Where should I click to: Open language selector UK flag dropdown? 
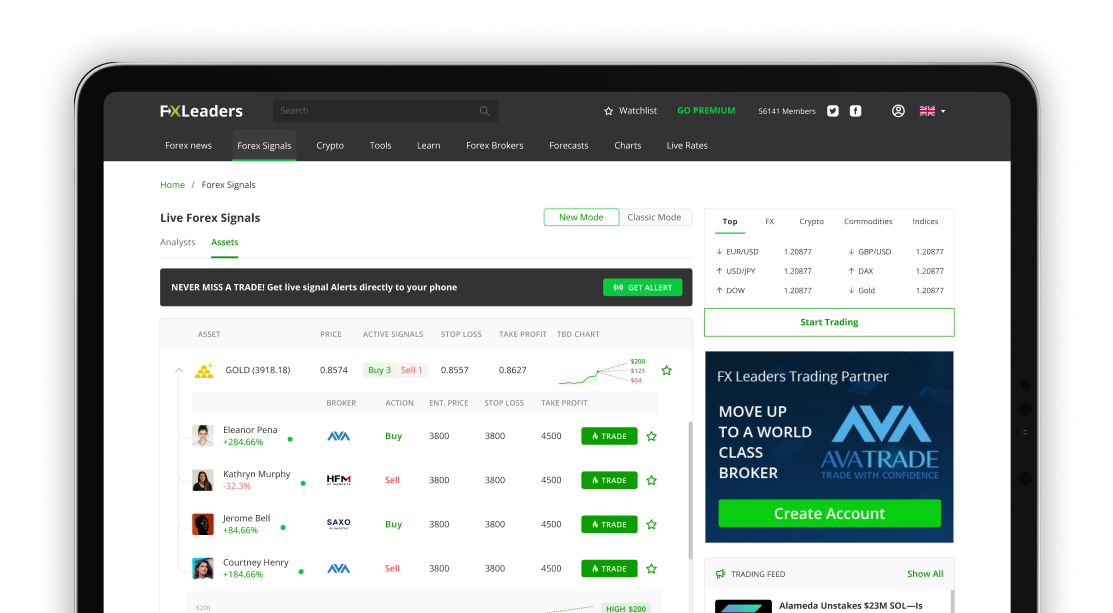(932, 111)
